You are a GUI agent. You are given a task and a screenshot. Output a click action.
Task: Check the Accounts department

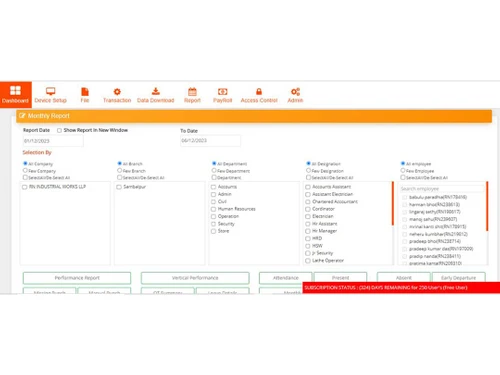tap(214, 187)
